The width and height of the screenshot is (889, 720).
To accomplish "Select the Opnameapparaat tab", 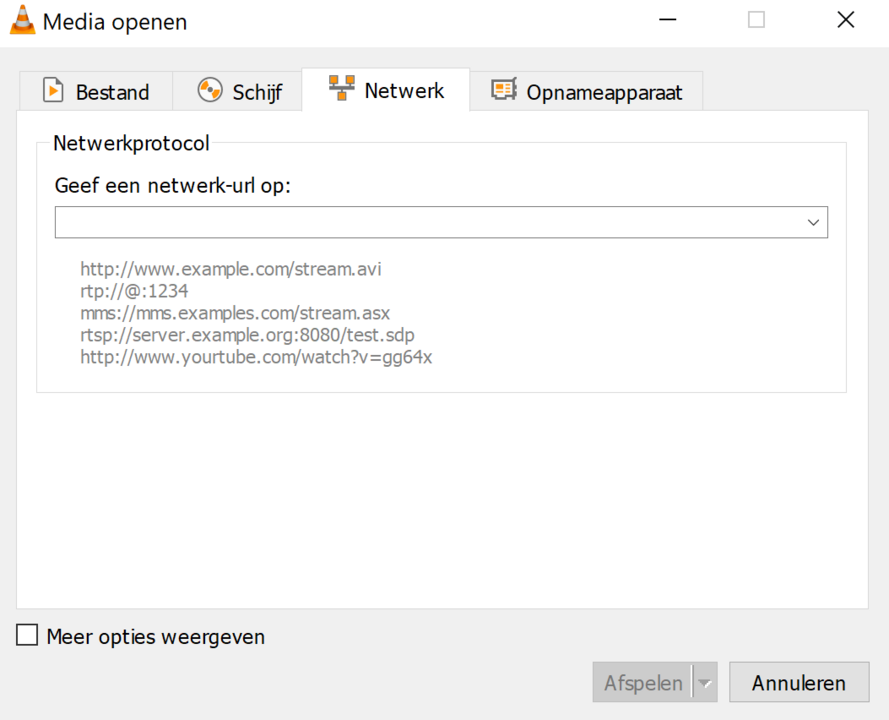I will 587,92.
